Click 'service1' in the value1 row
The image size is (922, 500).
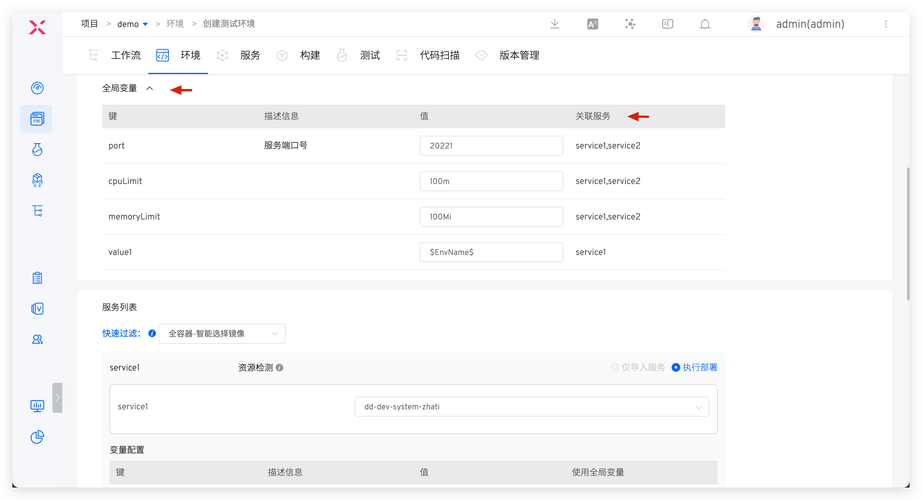590,252
